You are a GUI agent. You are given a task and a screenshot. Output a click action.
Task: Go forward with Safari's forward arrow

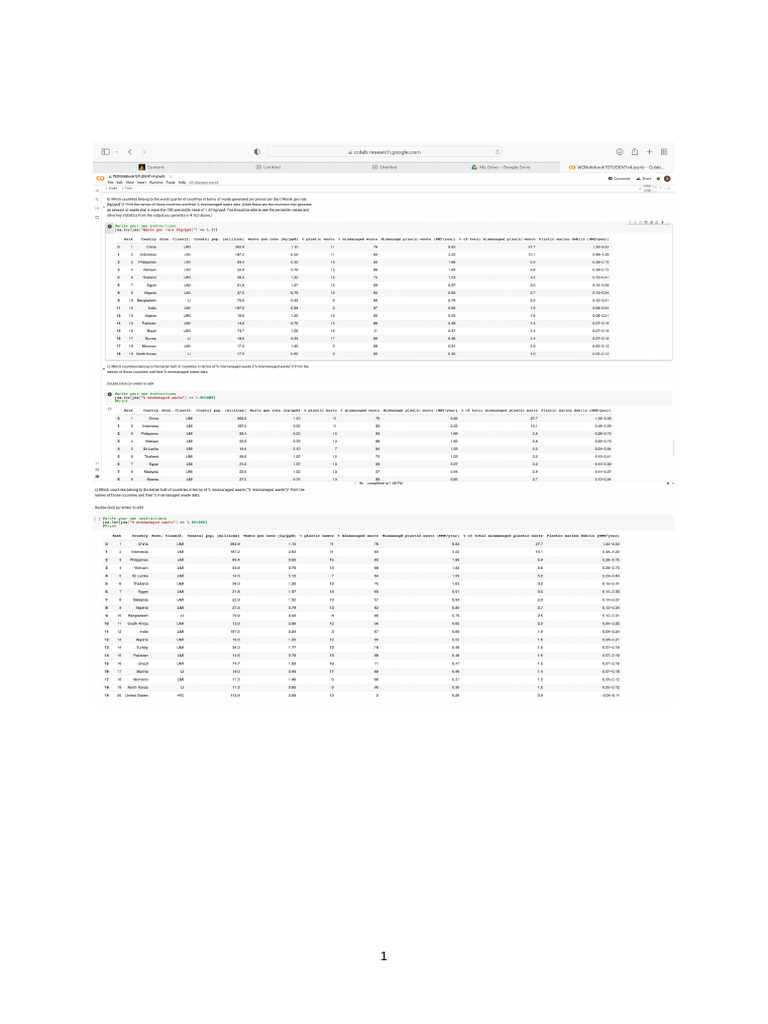(x=144, y=152)
